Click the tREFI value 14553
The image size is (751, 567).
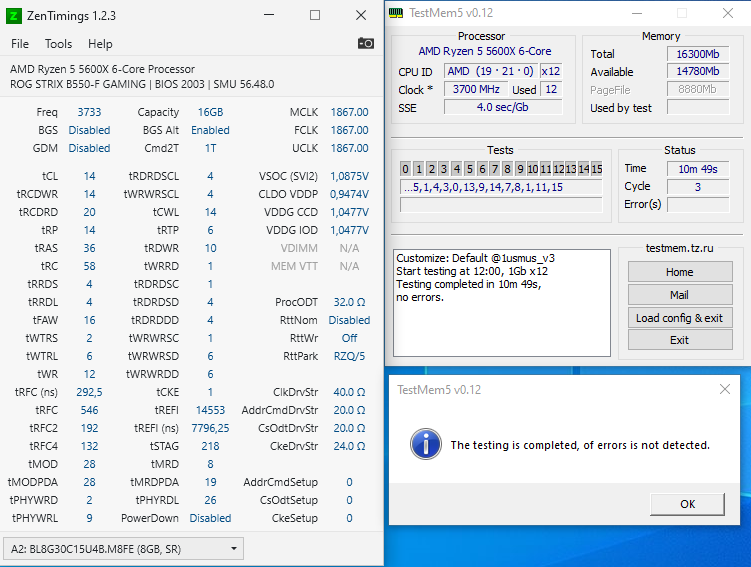[210, 410]
